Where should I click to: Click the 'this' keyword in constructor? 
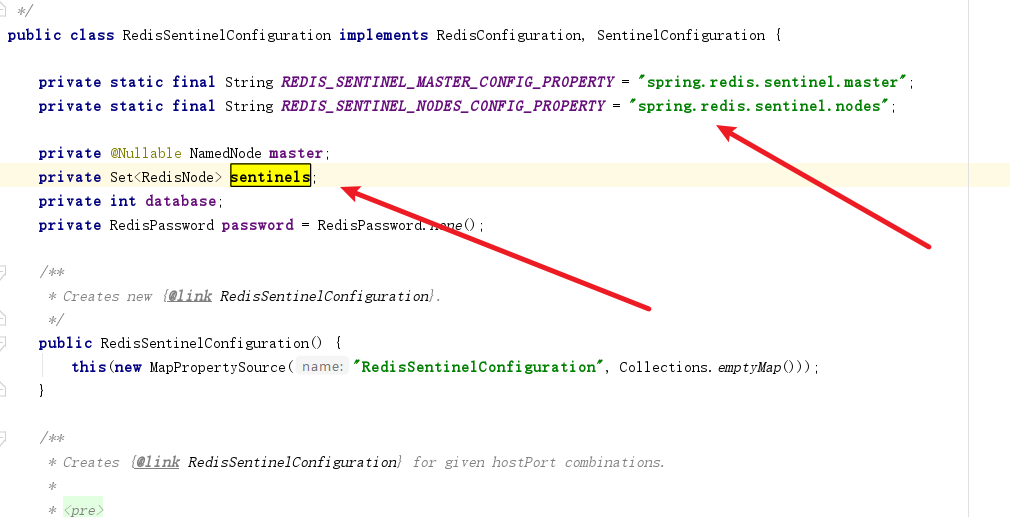point(89,367)
